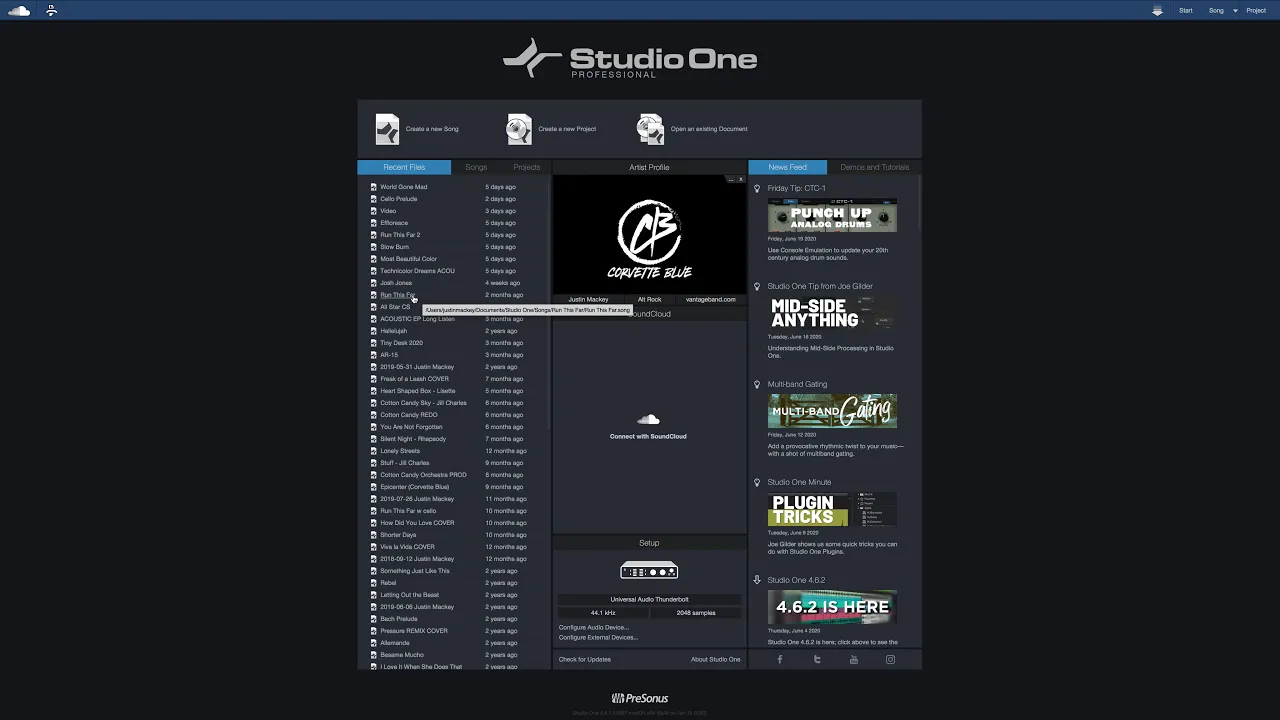Click Configure External Devices link
Image resolution: width=1280 pixels, height=720 pixels.
(x=598, y=637)
